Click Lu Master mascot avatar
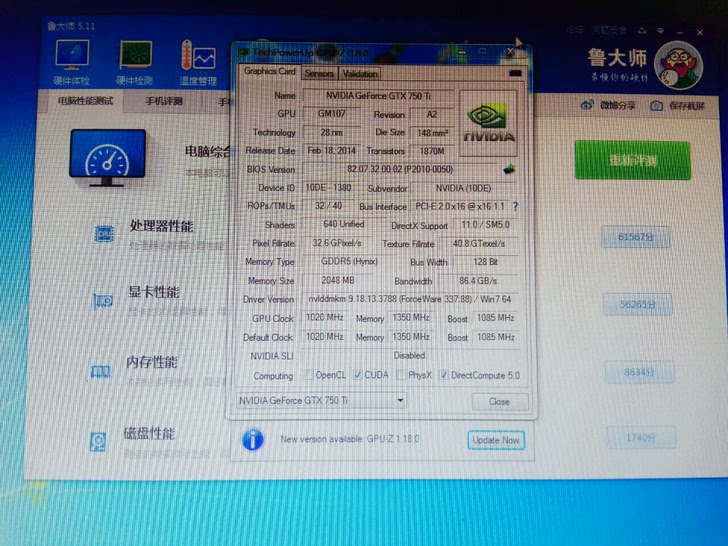Image resolution: width=728 pixels, height=546 pixels. [x=678, y=65]
